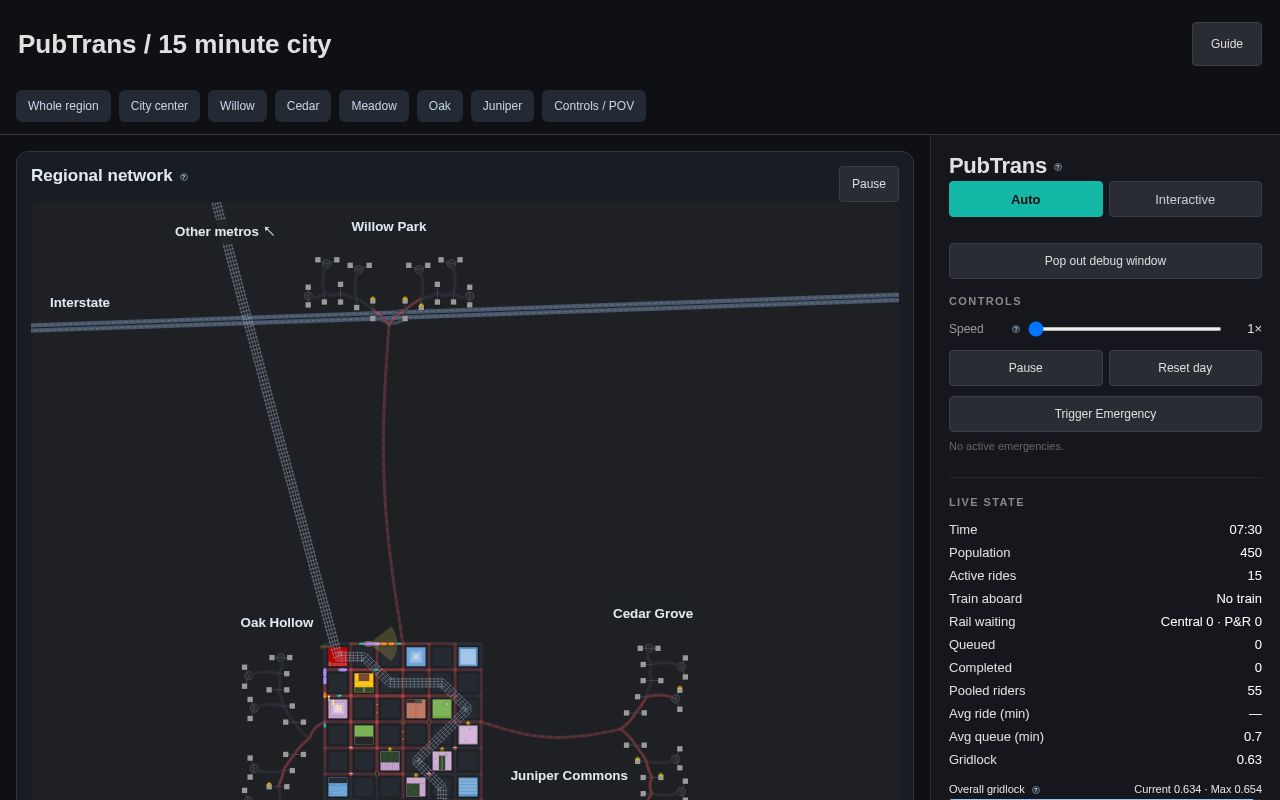
Task: Click the Time value 07:30
Action: (1245, 530)
